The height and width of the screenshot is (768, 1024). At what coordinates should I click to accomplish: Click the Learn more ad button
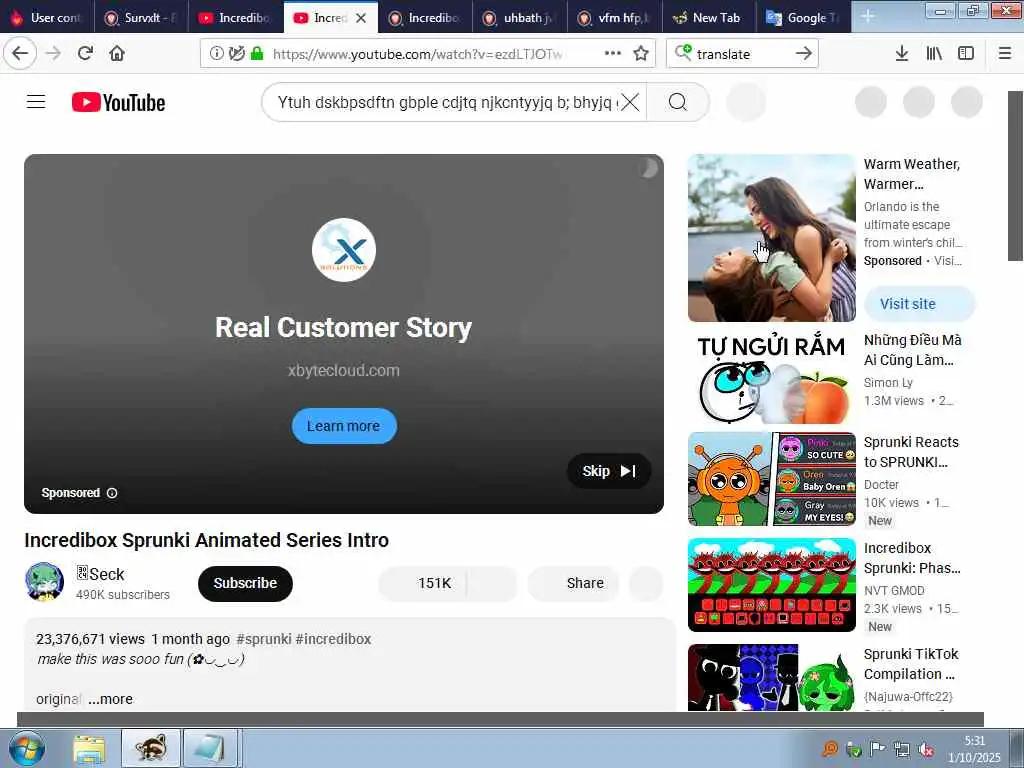click(x=344, y=426)
